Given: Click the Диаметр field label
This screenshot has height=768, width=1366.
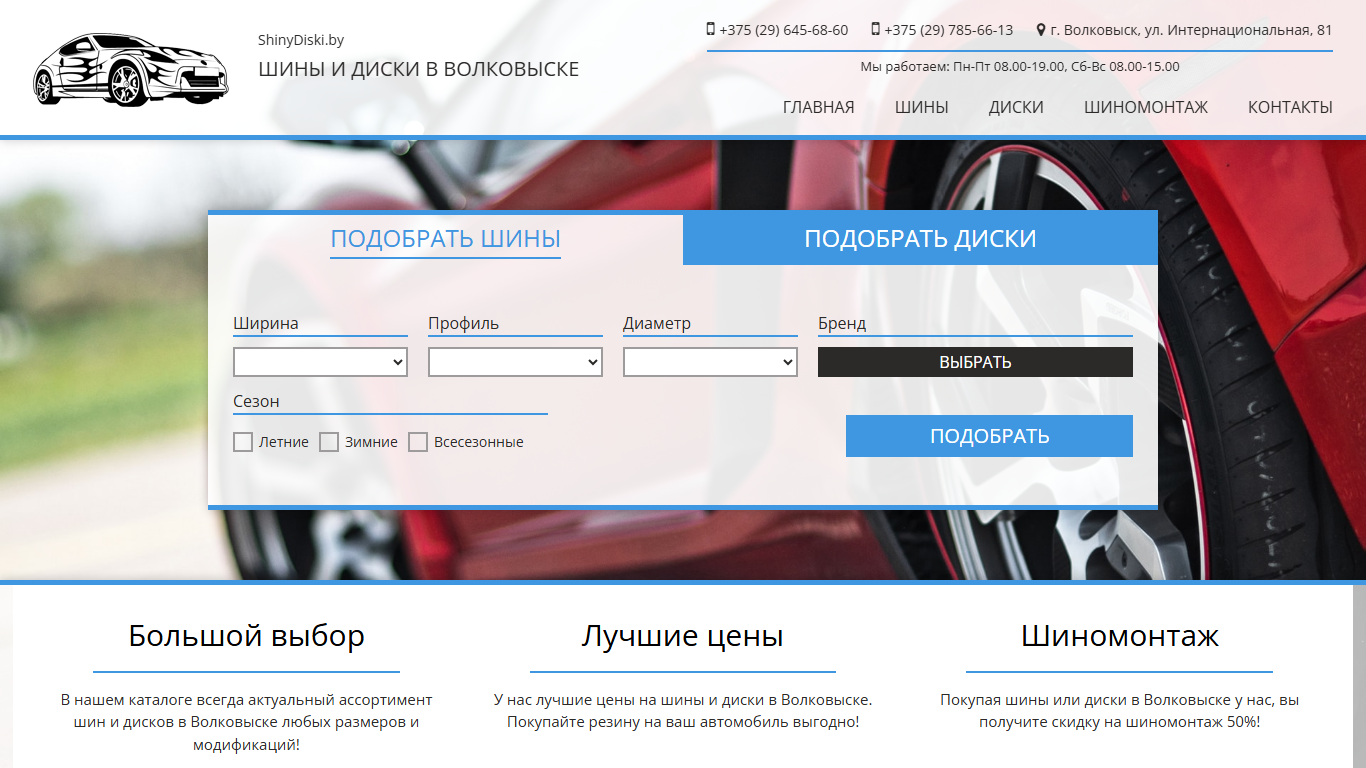Looking at the screenshot, I should pos(657,324).
